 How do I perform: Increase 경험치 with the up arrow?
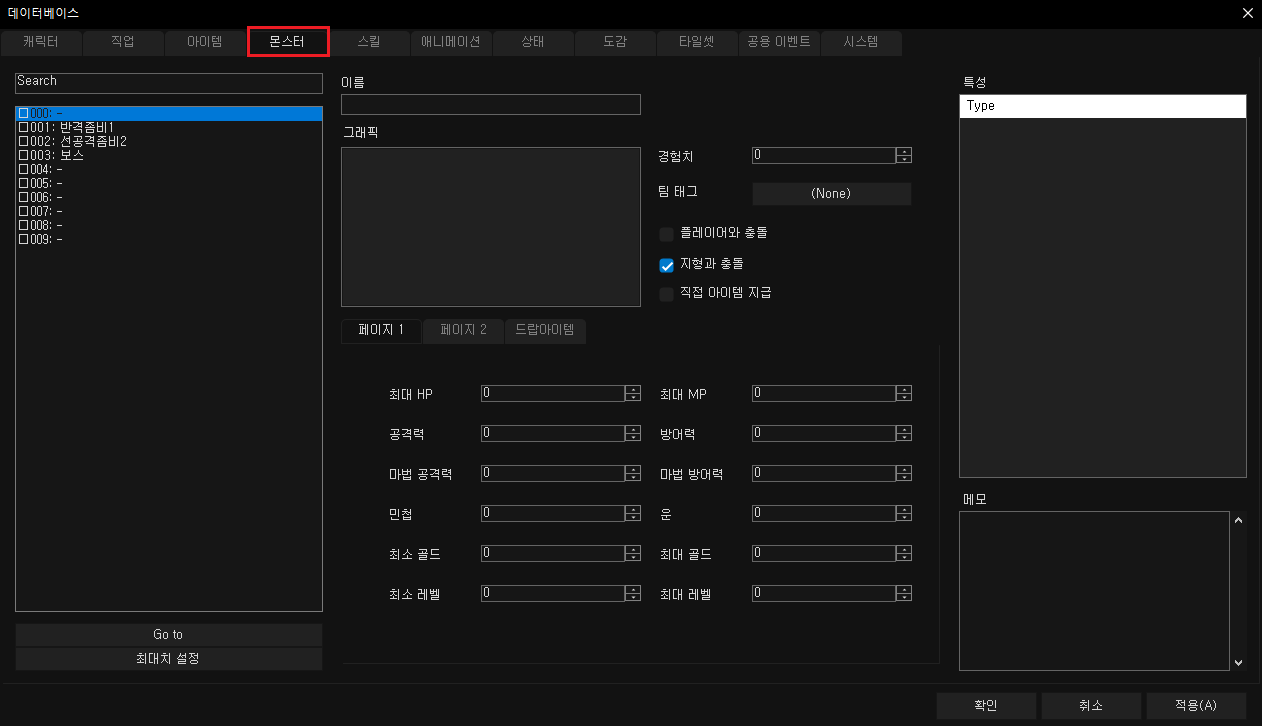(904, 151)
